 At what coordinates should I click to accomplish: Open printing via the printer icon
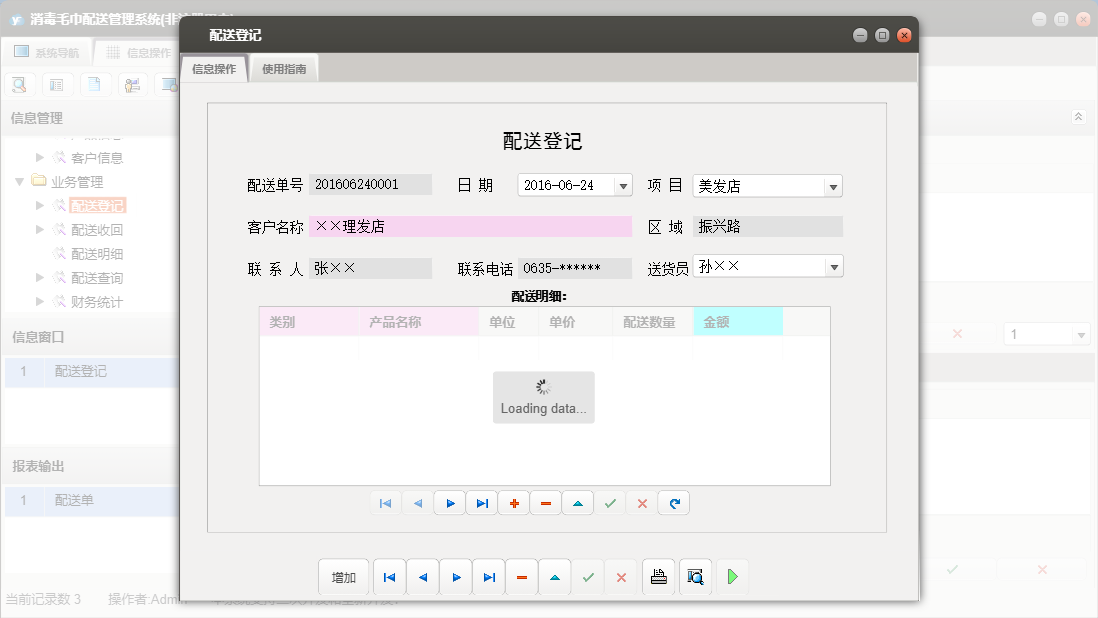point(658,577)
